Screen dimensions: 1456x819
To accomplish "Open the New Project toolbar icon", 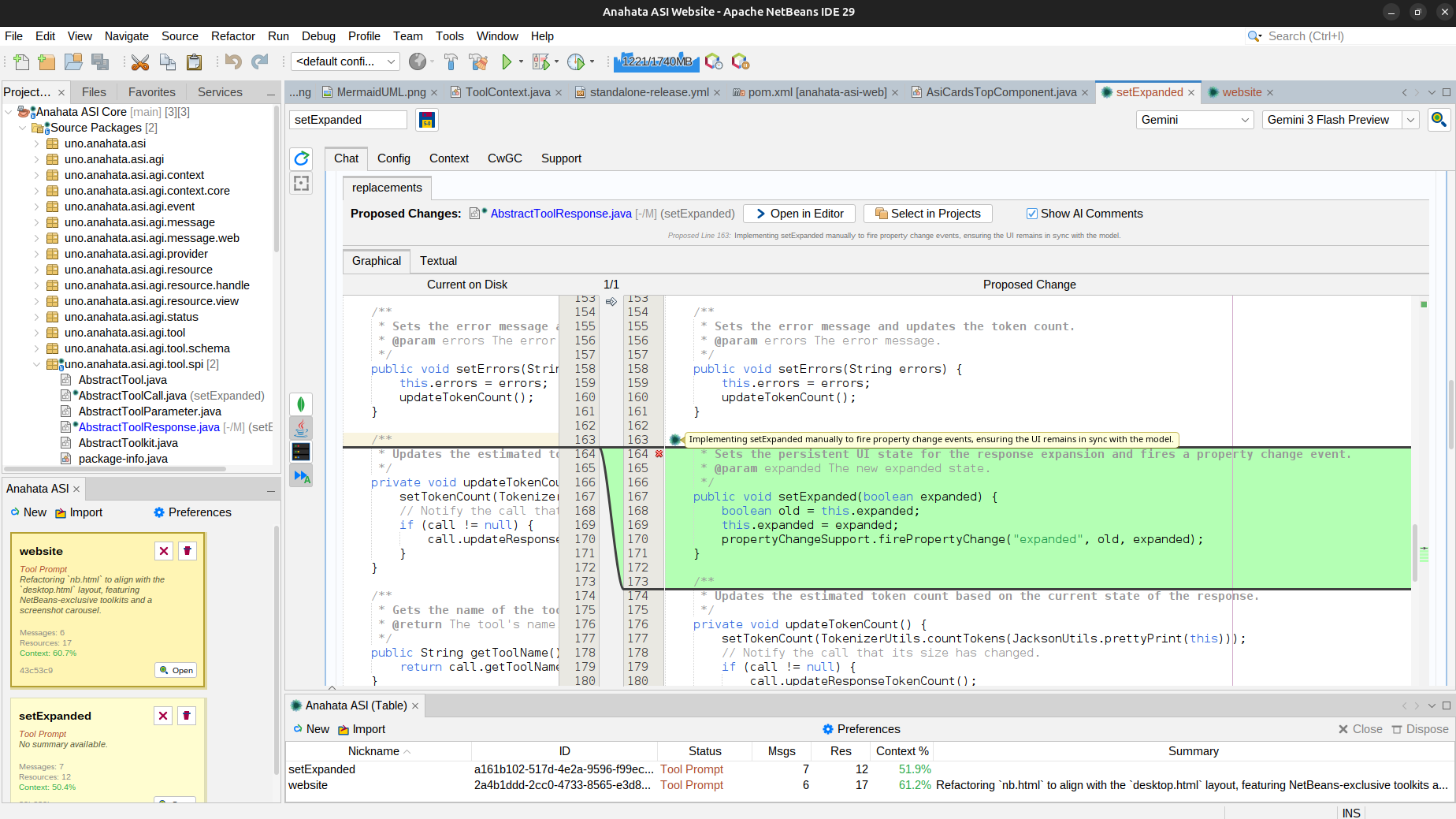I will 46,61.
